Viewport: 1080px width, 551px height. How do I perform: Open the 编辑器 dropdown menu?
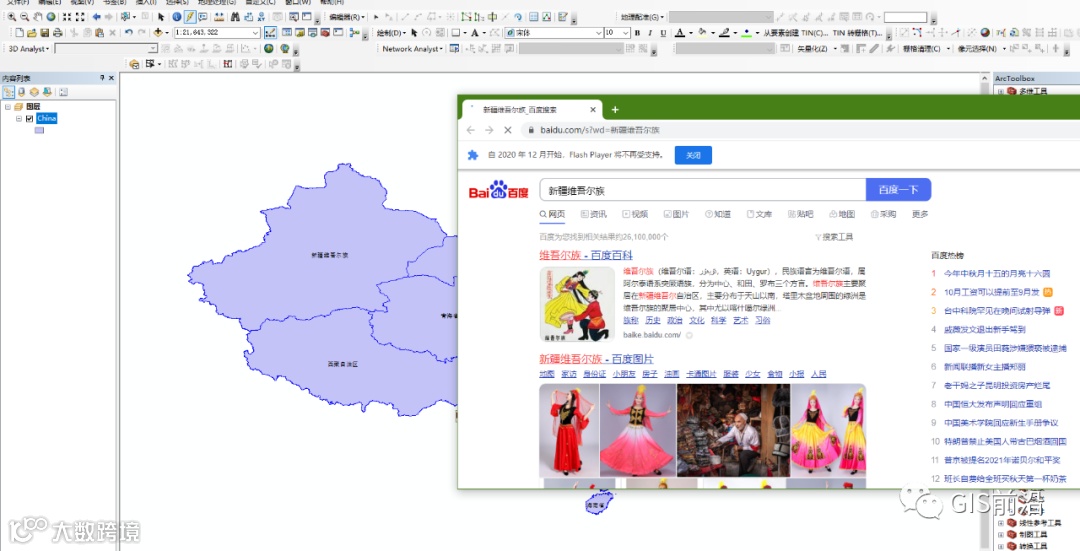pyautogui.click(x=347, y=17)
